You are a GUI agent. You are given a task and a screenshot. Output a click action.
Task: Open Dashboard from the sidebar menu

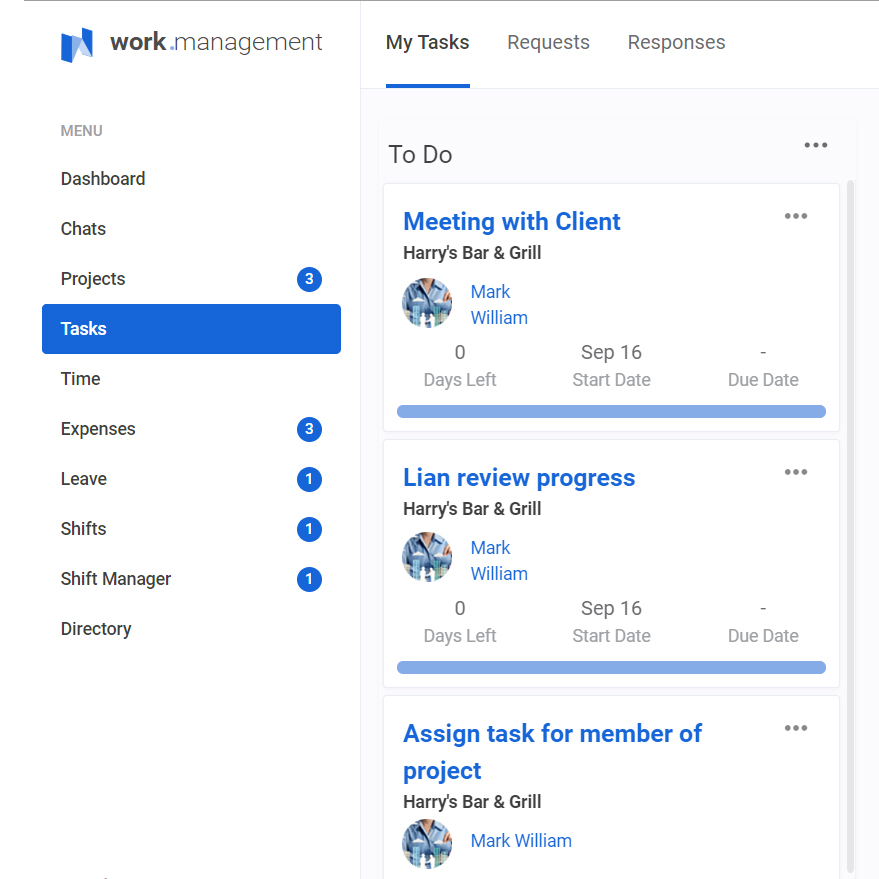pos(103,179)
